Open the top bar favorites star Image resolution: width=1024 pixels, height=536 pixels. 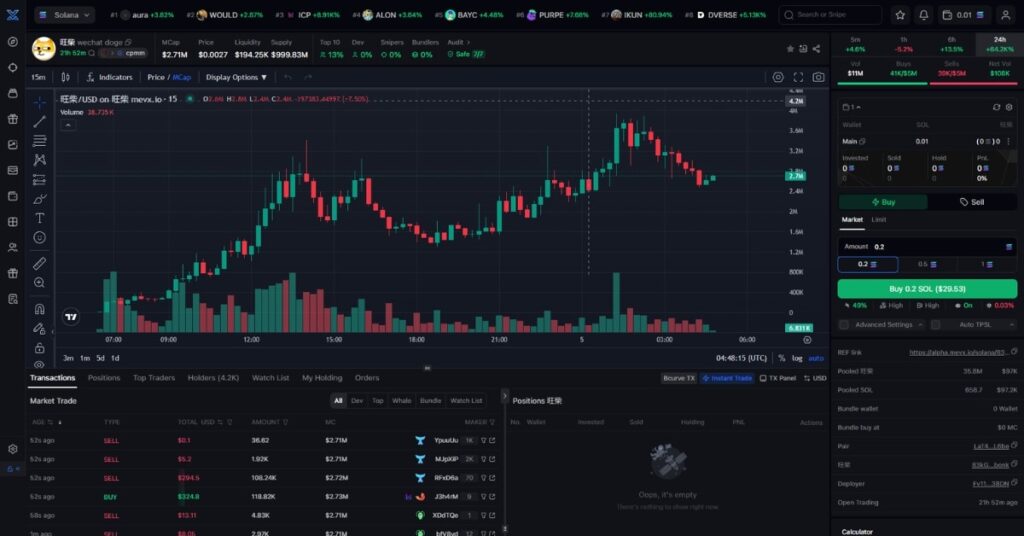tap(901, 14)
